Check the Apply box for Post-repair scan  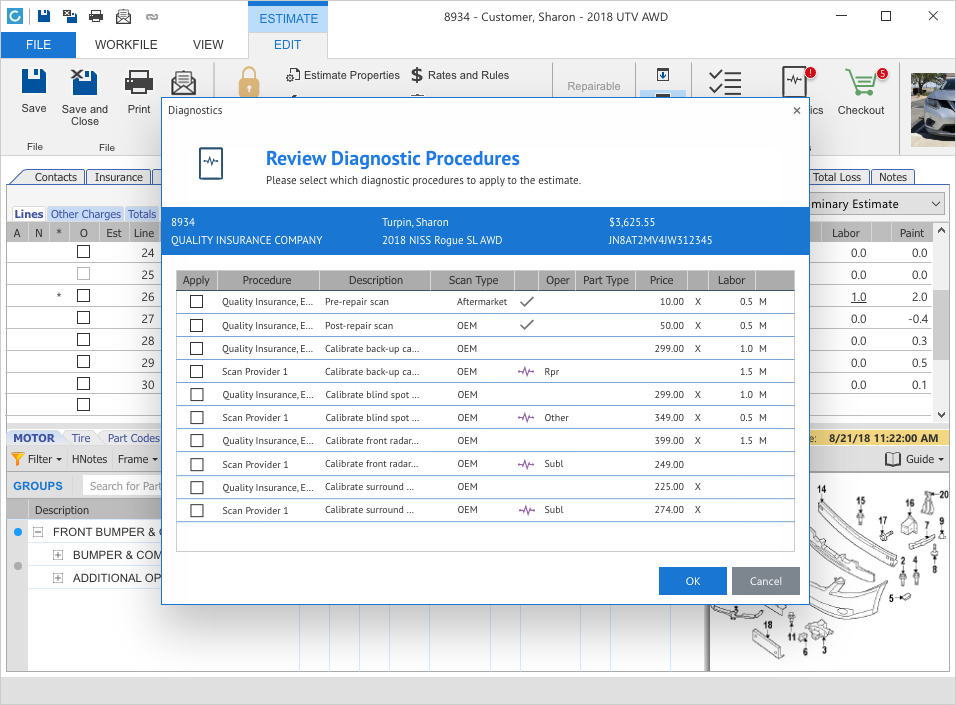click(197, 325)
